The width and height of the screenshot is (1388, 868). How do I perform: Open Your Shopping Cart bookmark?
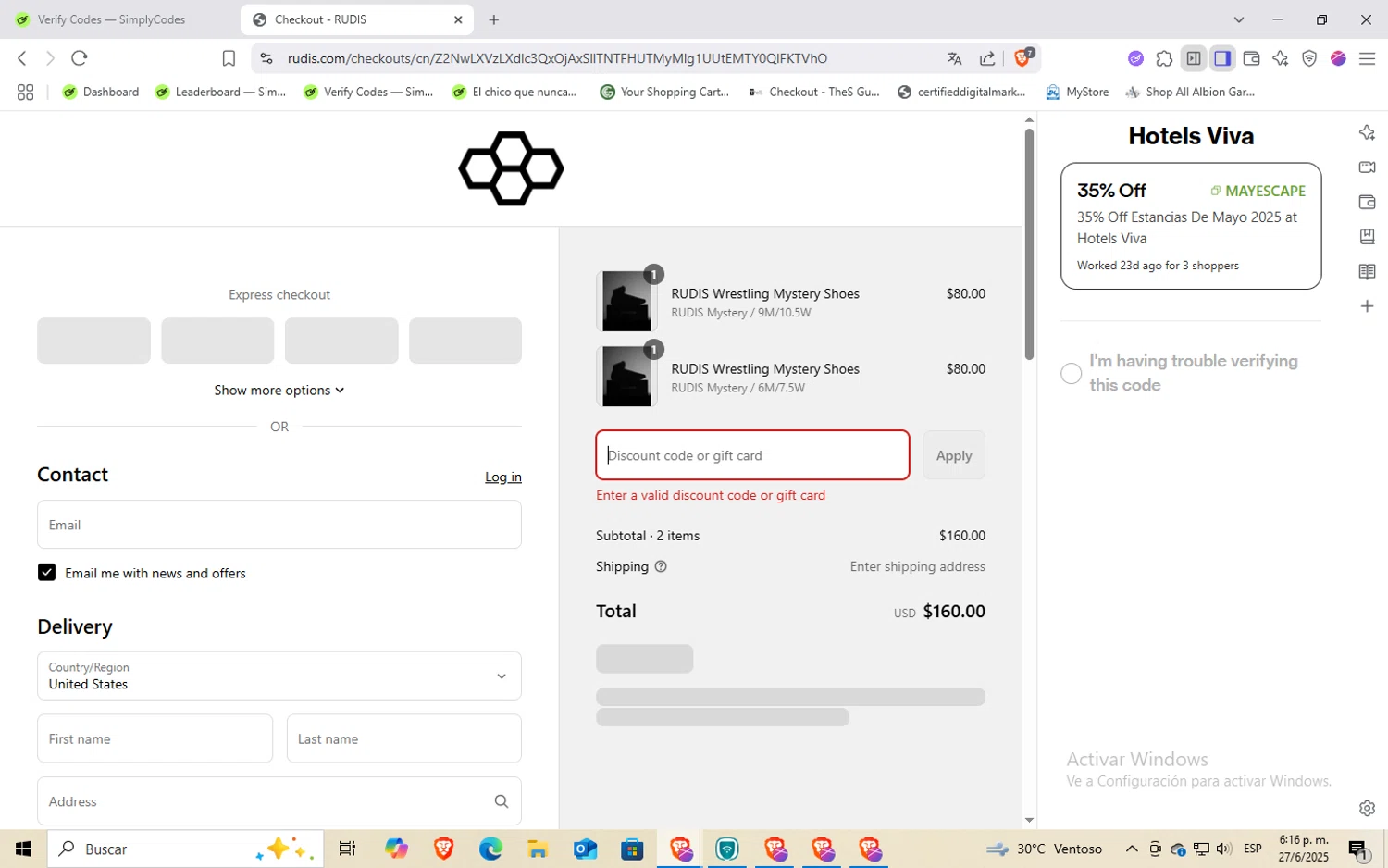(x=664, y=92)
